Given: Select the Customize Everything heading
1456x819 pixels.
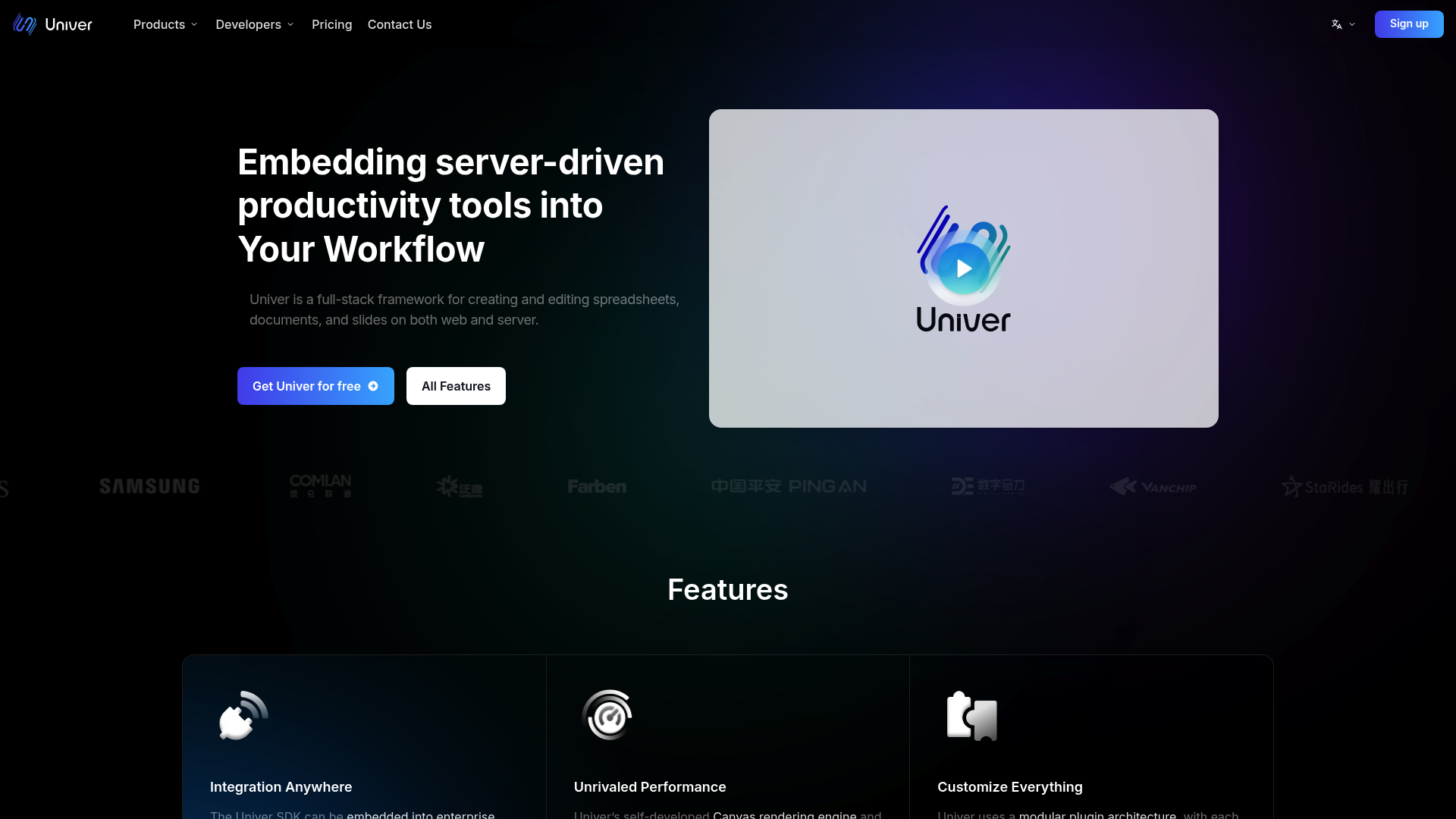Looking at the screenshot, I should click(x=1010, y=787).
